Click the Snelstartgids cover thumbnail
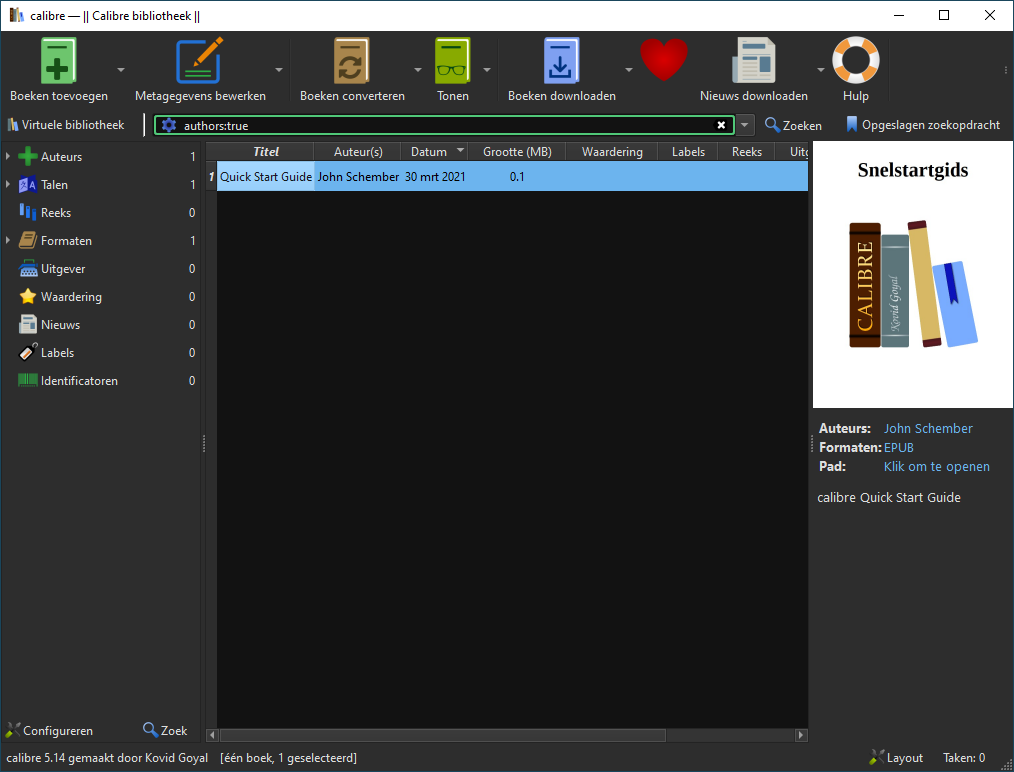1014x772 pixels. (x=912, y=275)
